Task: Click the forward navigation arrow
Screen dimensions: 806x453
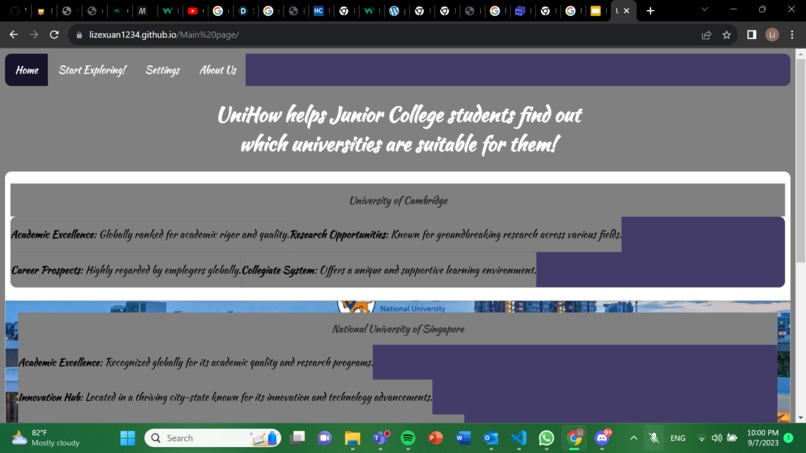Action: [34, 34]
